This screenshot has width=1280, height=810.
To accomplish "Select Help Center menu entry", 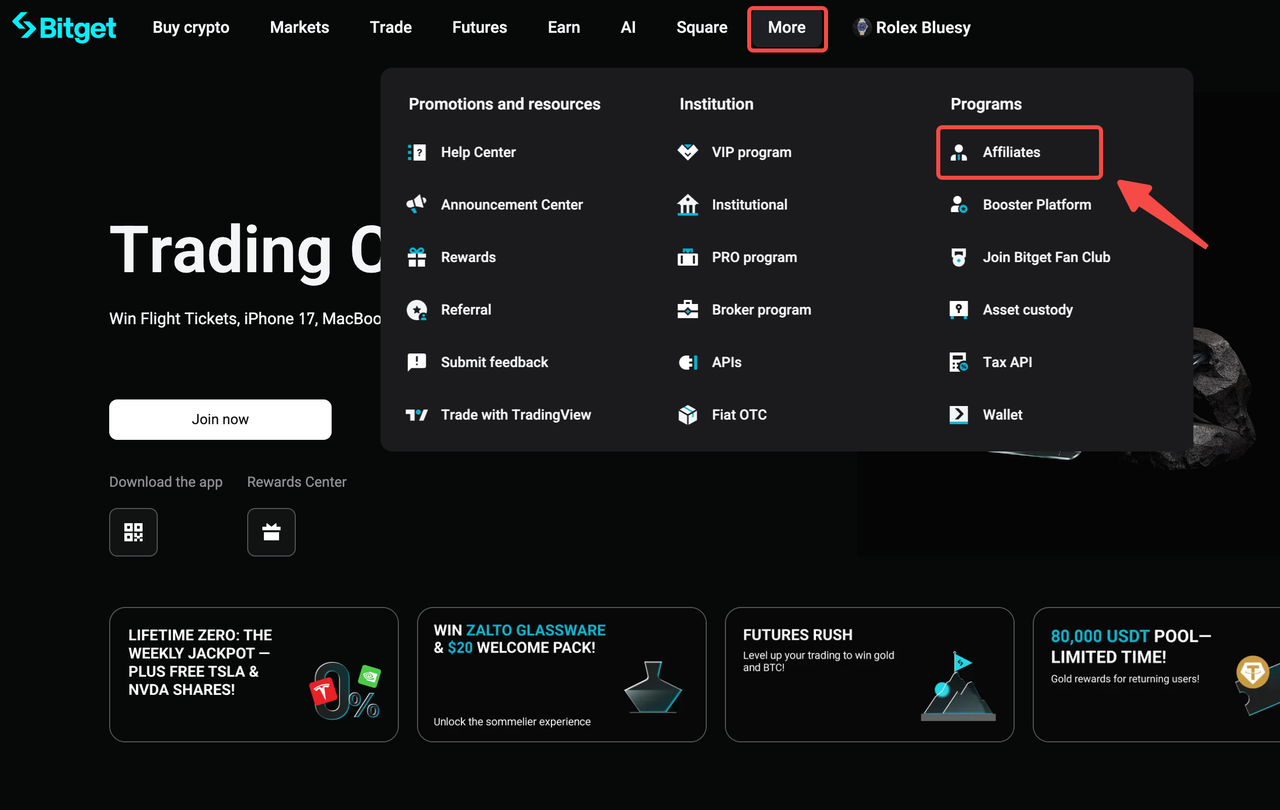I will tap(478, 152).
